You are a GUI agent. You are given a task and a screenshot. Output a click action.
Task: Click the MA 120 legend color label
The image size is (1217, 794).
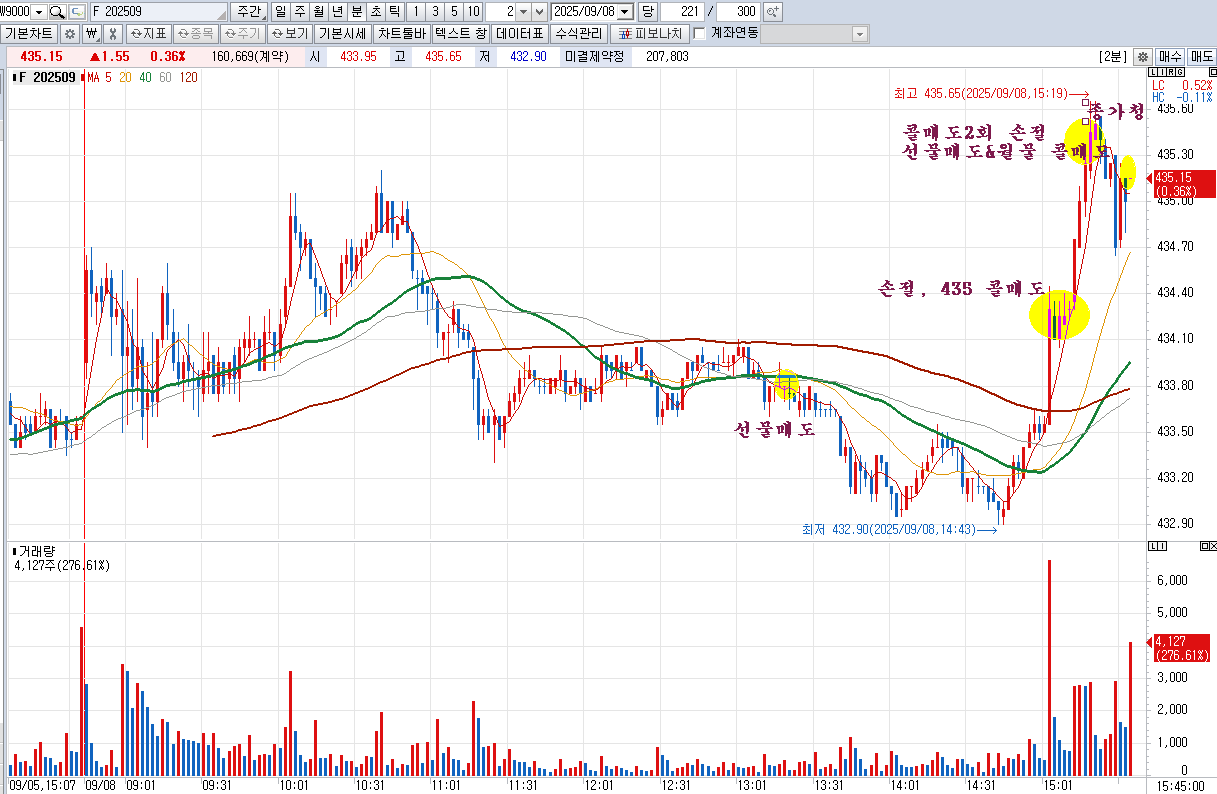tap(188, 77)
